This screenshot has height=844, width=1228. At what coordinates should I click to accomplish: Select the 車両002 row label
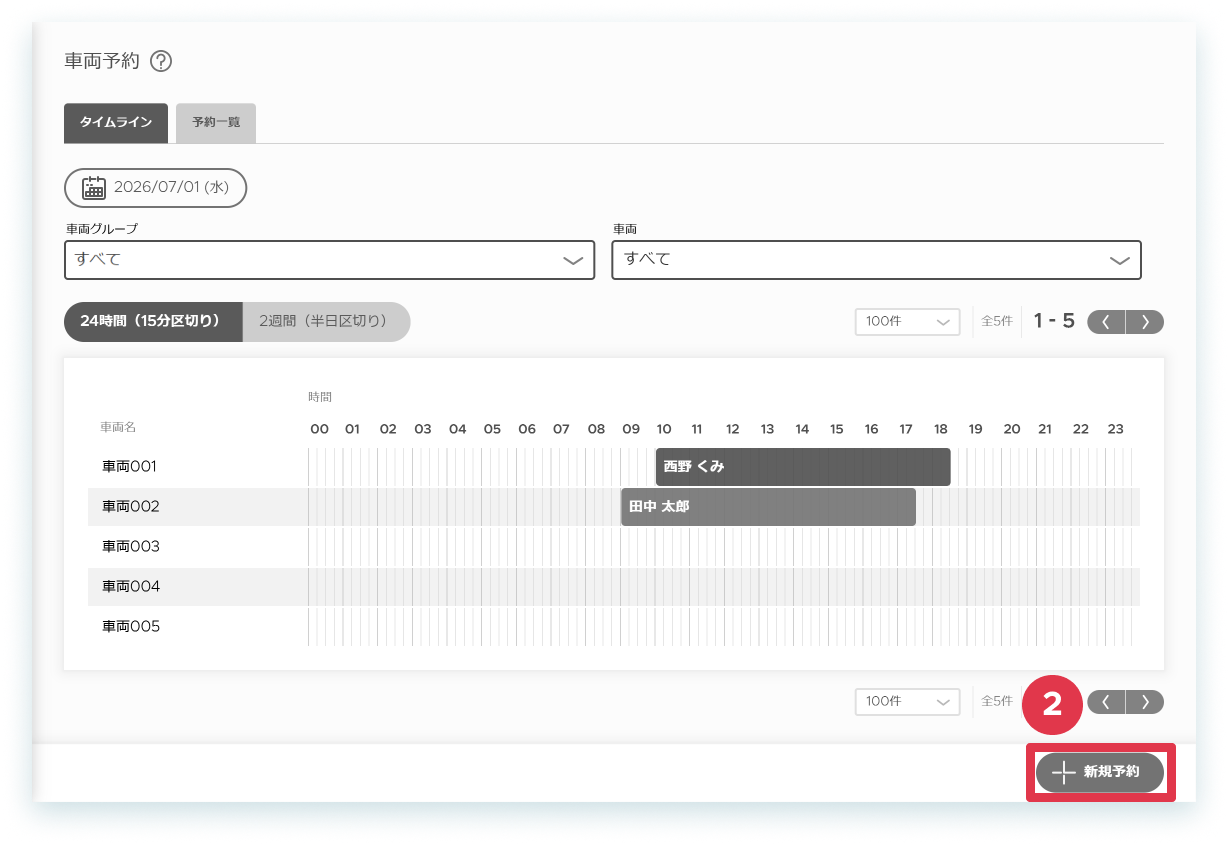[x=131, y=507]
